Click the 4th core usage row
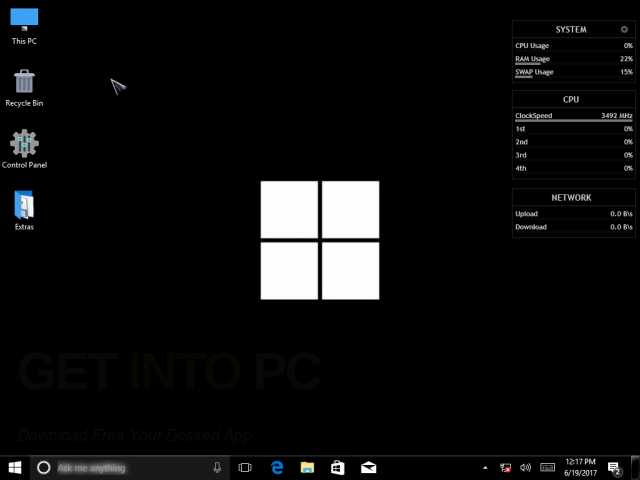The width and height of the screenshot is (640, 480). [573, 168]
